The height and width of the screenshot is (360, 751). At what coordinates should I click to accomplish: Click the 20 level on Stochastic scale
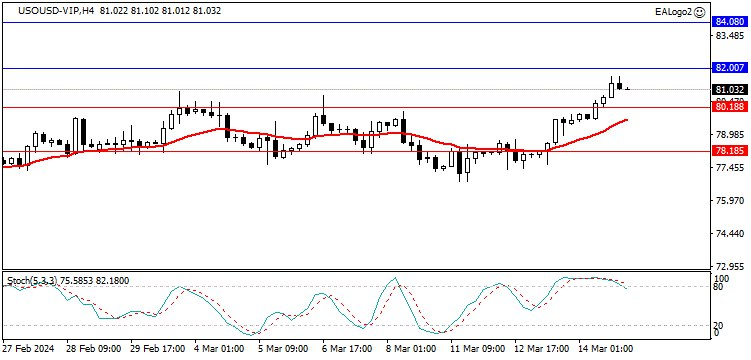point(719,326)
